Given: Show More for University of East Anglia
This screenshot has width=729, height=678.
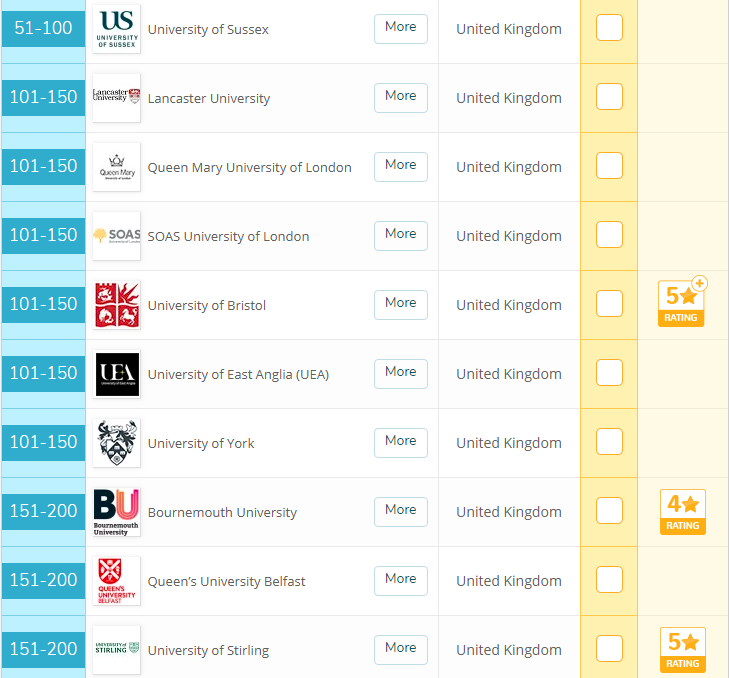Looking at the screenshot, I should pos(400,373).
